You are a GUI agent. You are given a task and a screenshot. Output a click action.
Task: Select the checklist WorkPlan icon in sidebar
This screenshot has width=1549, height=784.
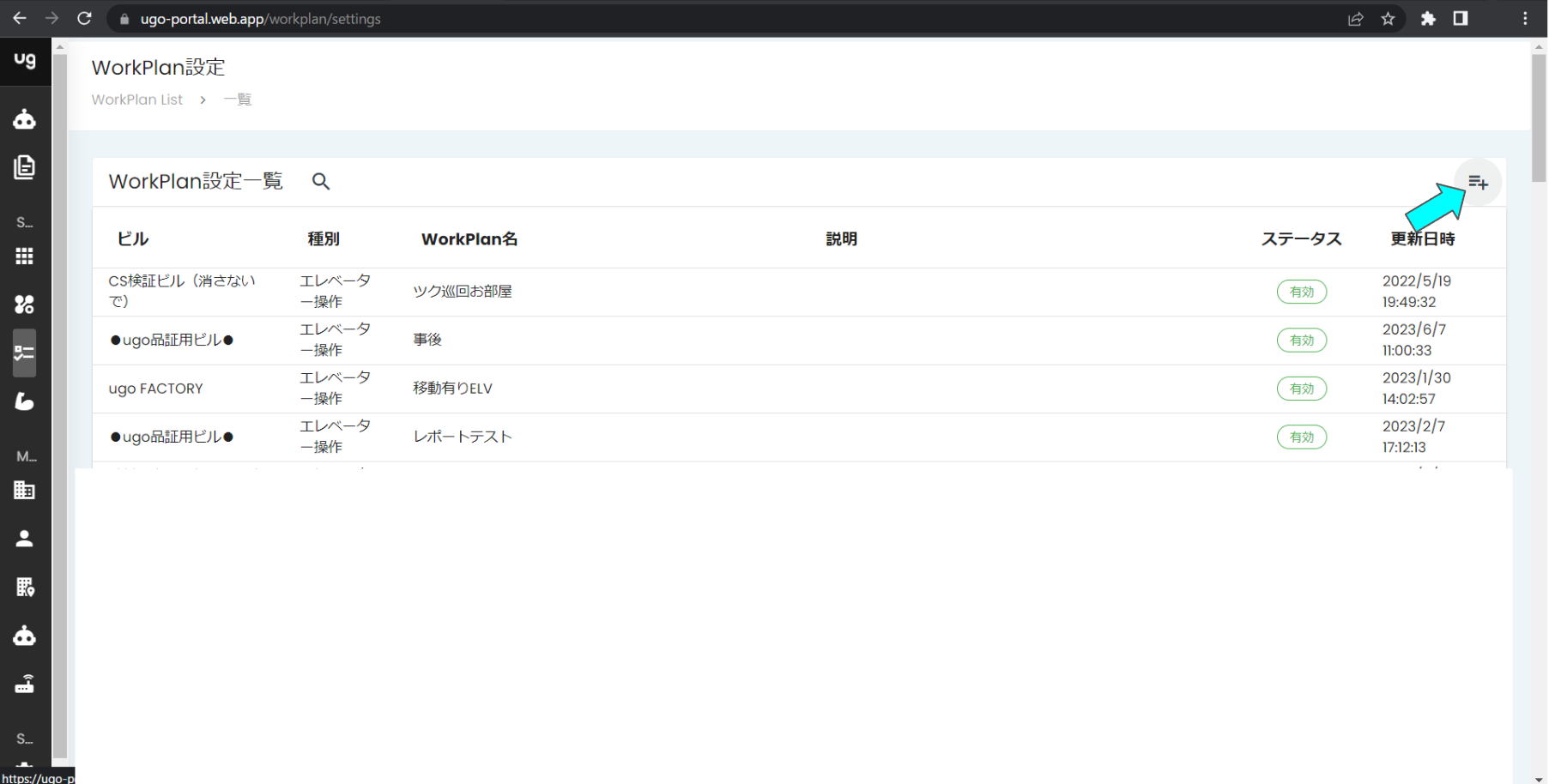pyautogui.click(x=24, y=353)
